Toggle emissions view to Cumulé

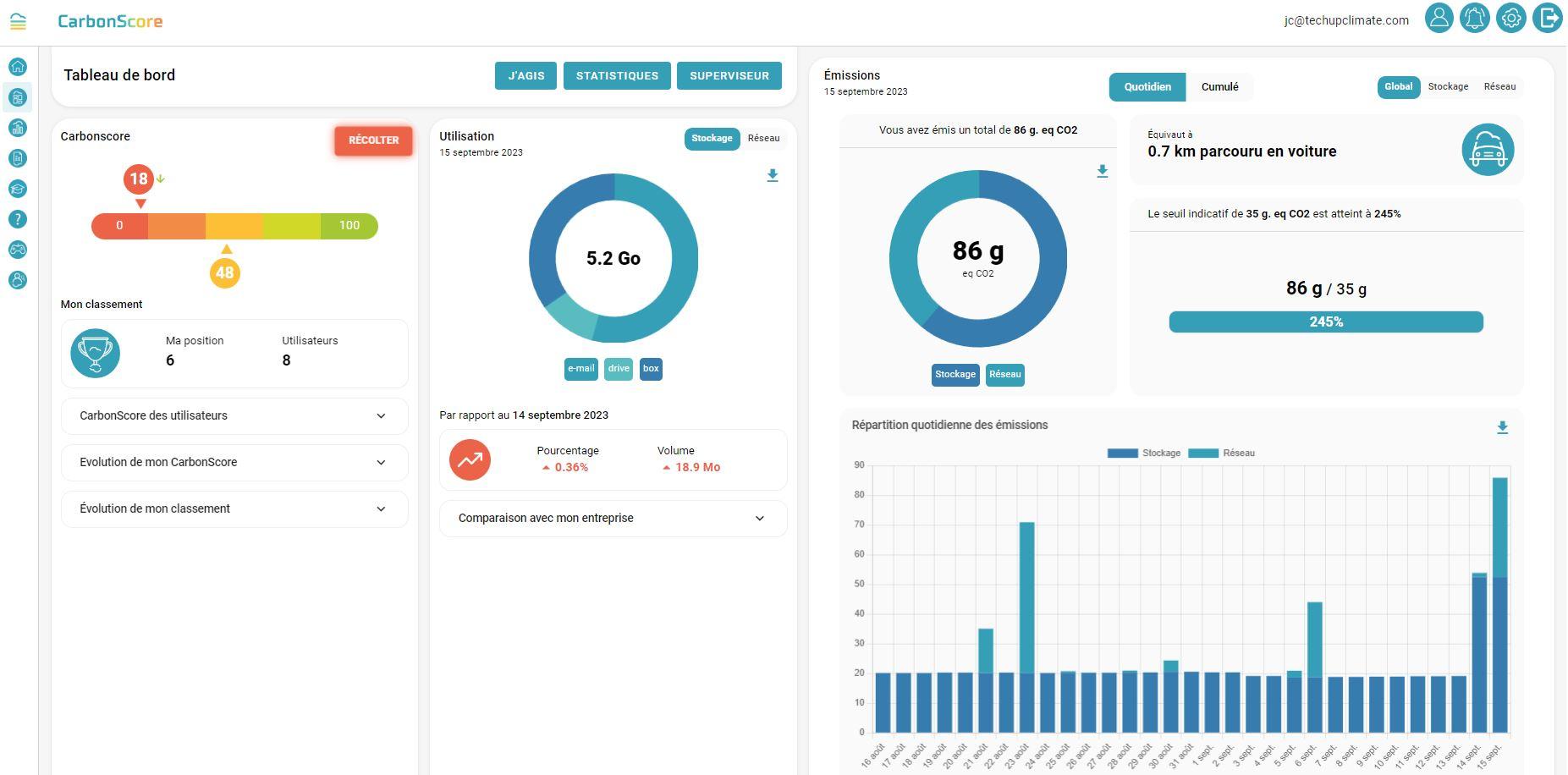click(1219, 87)
